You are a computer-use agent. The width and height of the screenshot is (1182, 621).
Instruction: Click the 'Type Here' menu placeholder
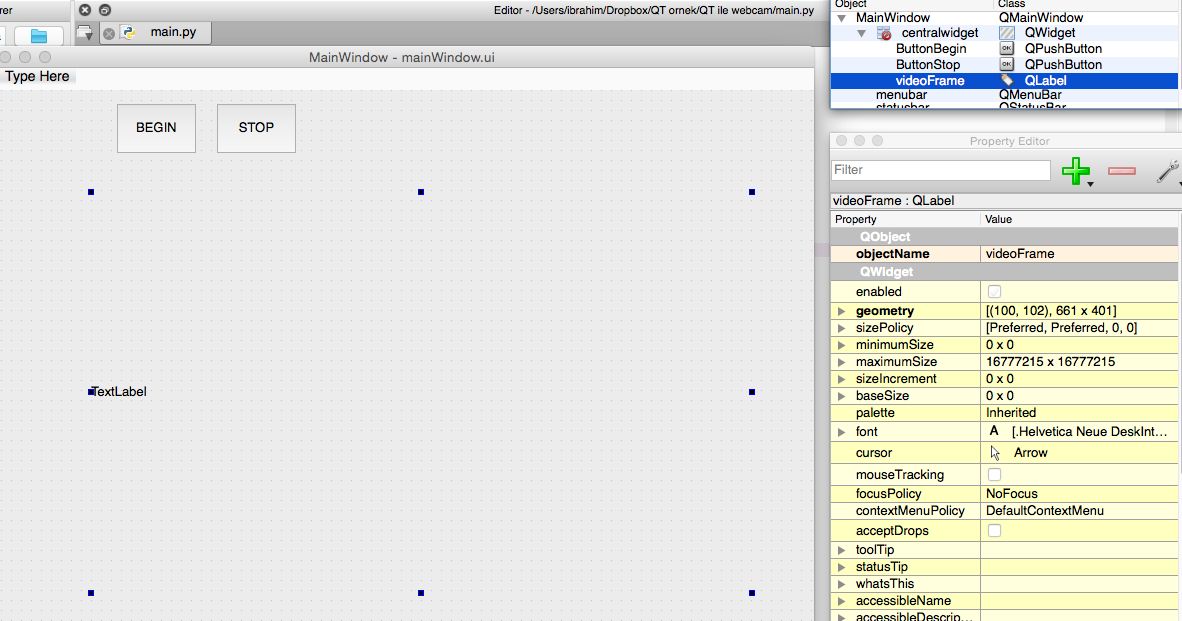(38, 76)
